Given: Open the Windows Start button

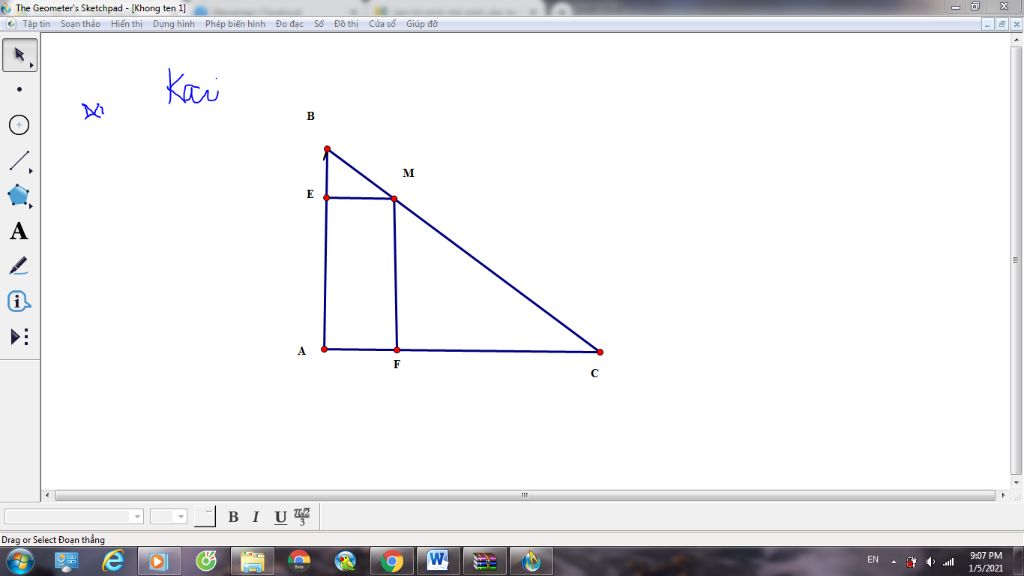Looking at the screenshot, I should point(20,561).
